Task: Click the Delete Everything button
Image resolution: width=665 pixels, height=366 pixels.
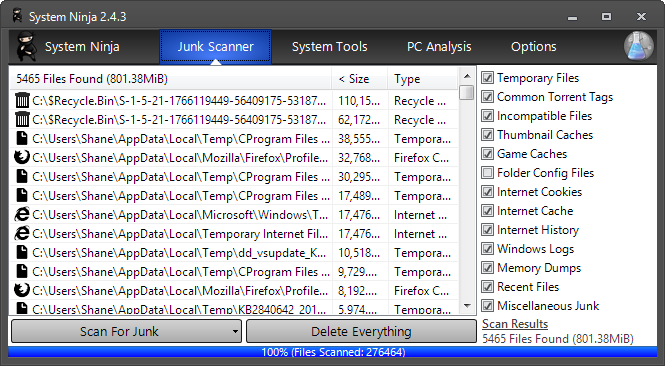Action: pyautogui.click(x=361, y=331)
